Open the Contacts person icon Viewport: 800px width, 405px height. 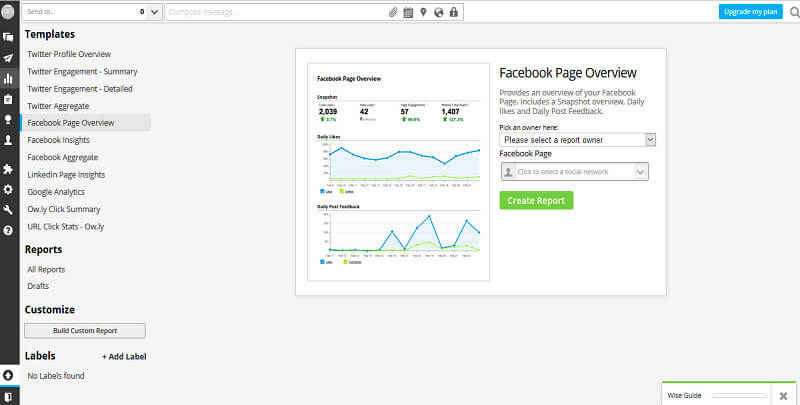click(x=8, y=140)
